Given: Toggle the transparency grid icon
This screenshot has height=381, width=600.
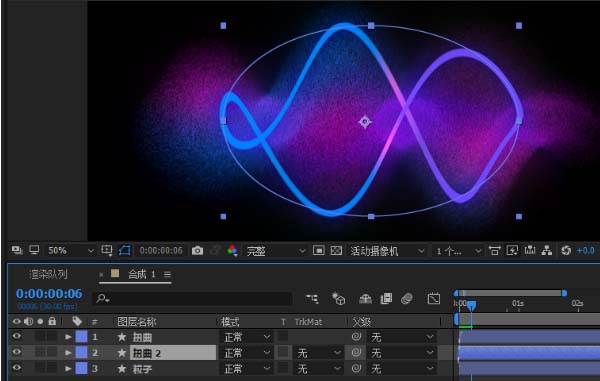Looking at the screenshot, I should [336, 251].
